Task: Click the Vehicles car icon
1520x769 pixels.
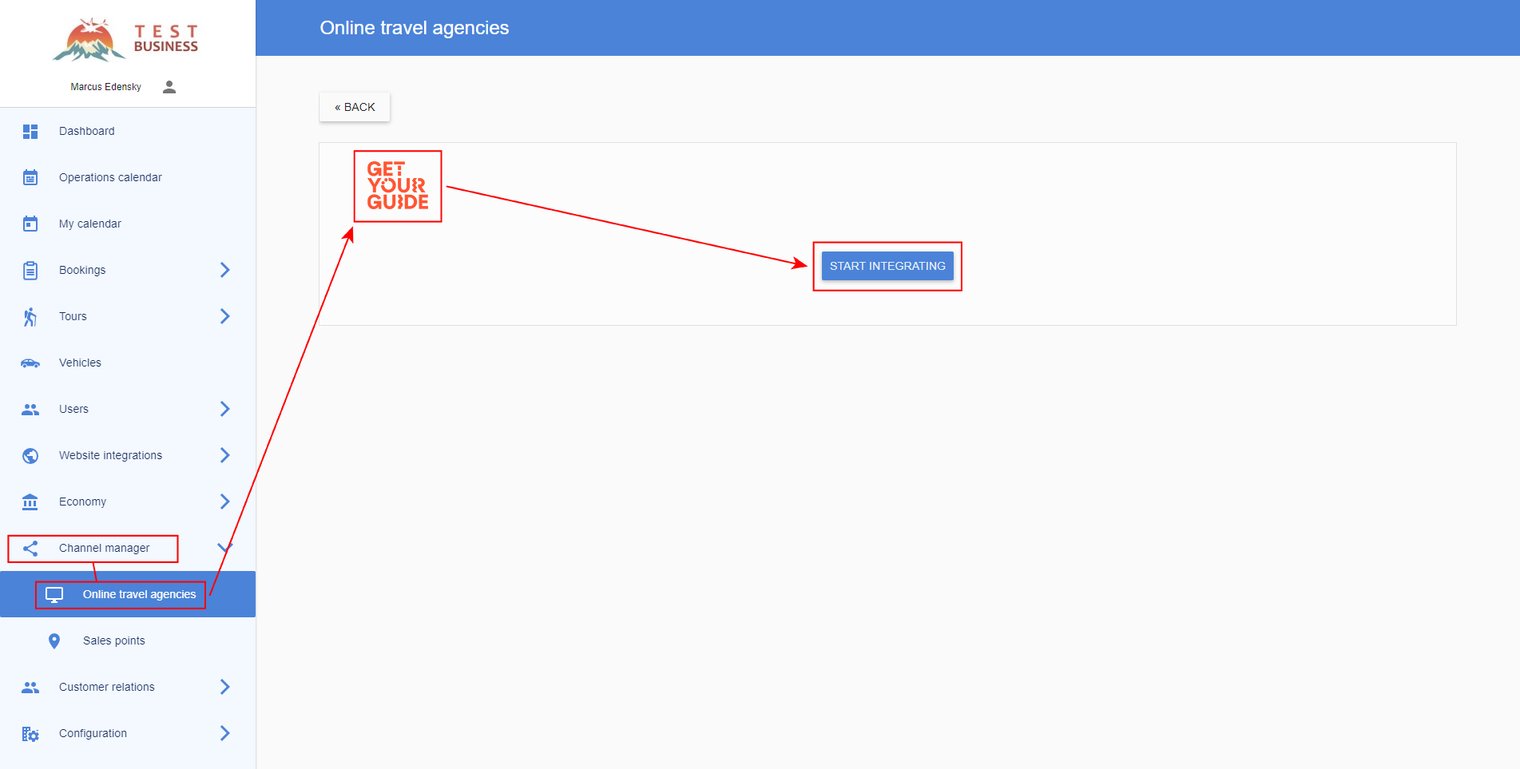Action: coord(30,363)
